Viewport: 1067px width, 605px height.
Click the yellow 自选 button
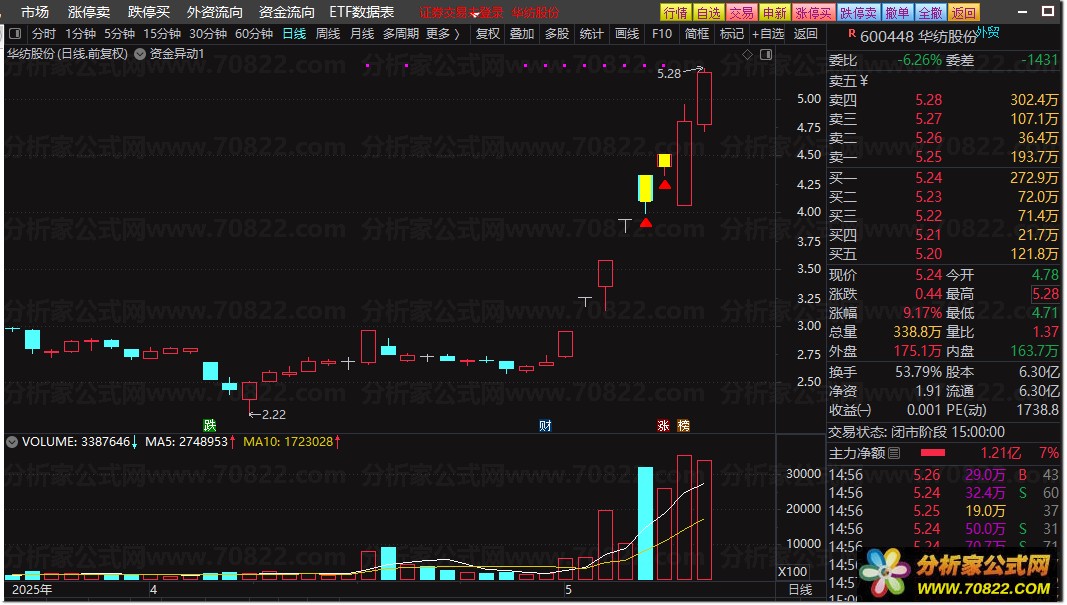[708, 12]
